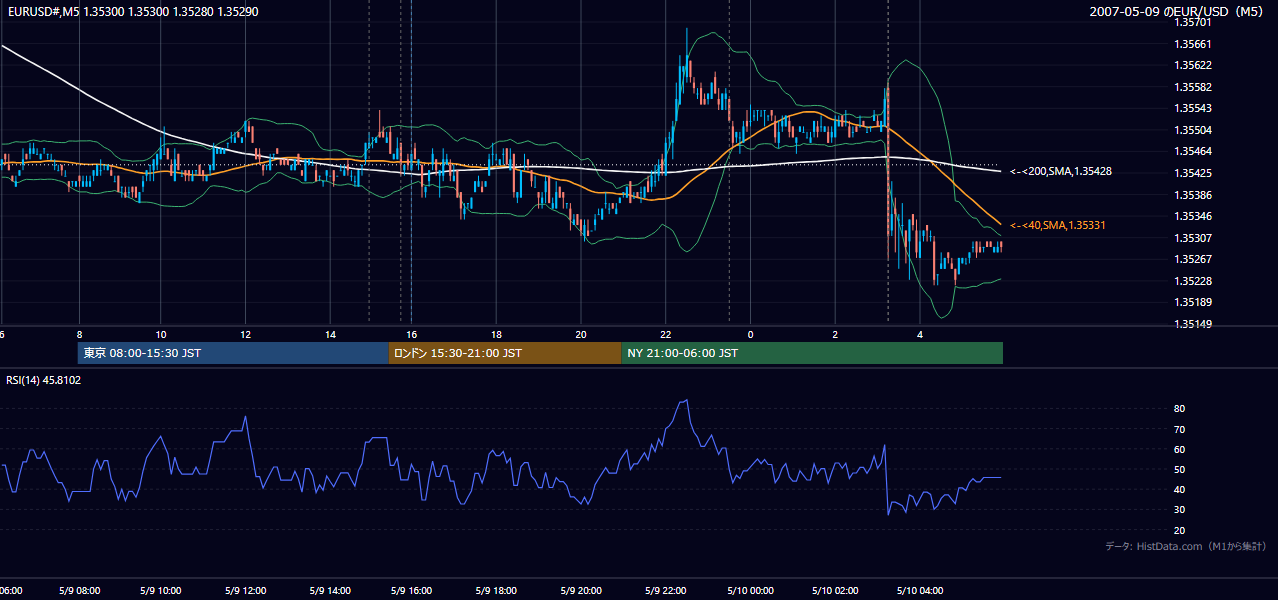
Task: Click the '5/10 02:00' bottom time label
Action: pos(835,591)
